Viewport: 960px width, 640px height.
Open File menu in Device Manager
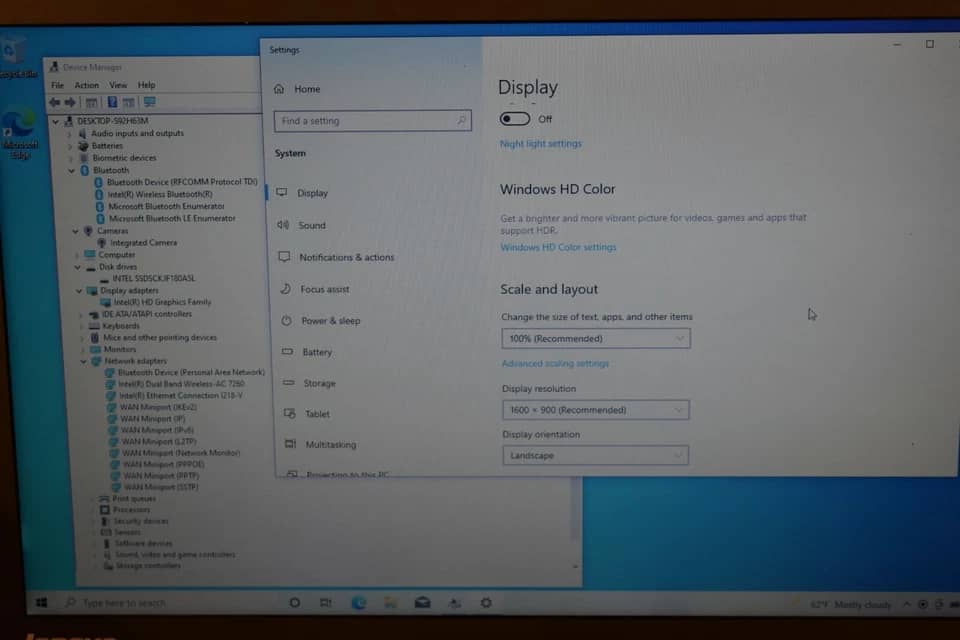(58, 85)
